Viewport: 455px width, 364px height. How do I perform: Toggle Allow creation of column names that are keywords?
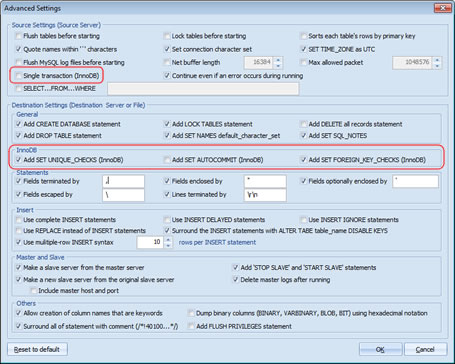(x=18, y=313)
